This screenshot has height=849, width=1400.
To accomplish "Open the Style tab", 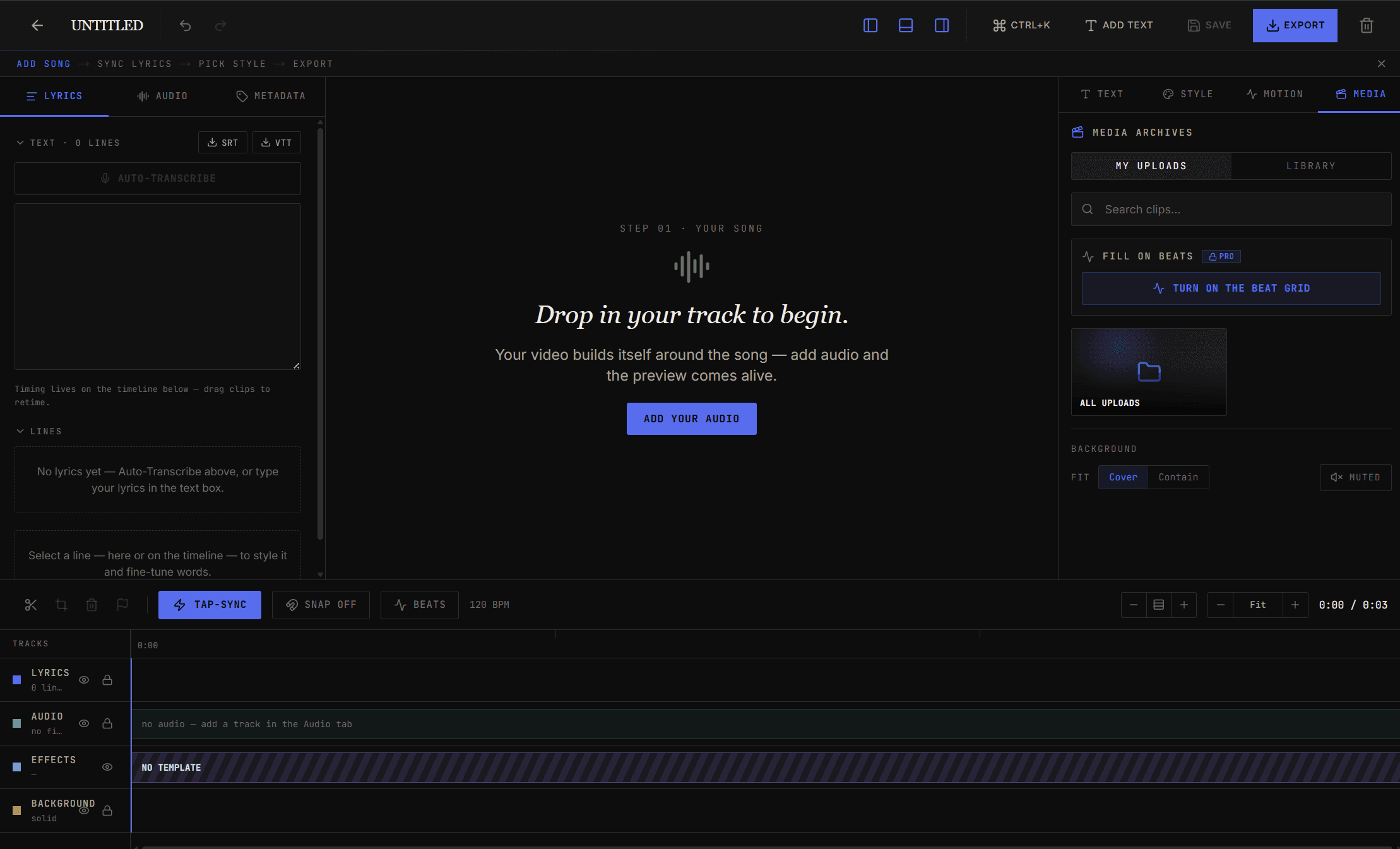I will pyautogui.click(x=1188, y=94).
